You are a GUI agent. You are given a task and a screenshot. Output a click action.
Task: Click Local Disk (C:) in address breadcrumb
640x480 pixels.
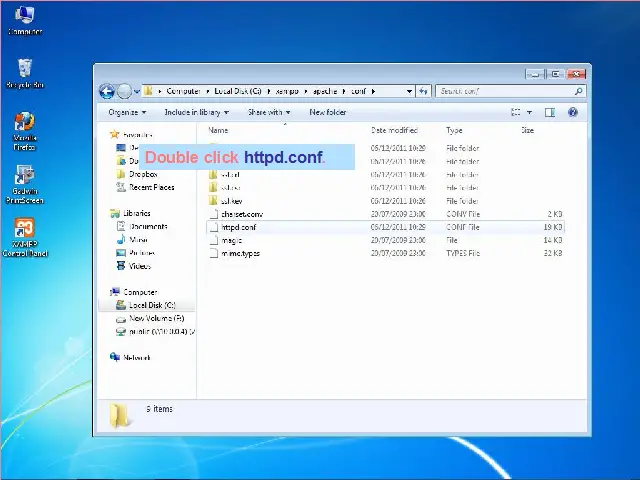[x=238, y=91]
